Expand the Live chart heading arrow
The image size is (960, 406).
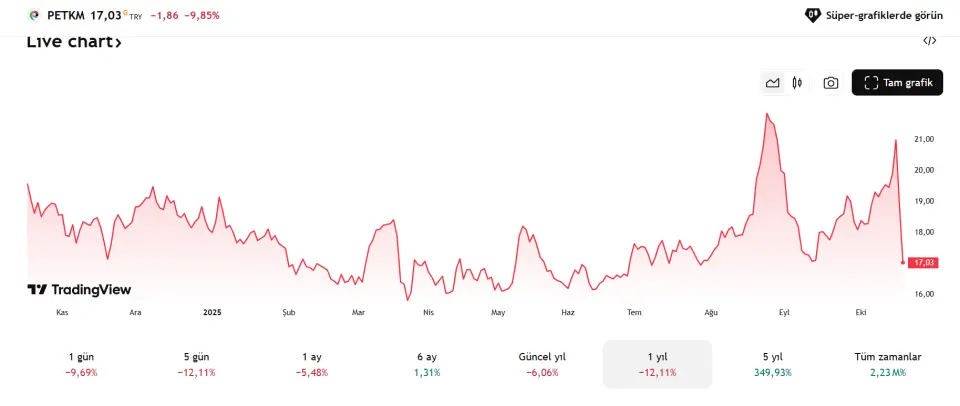[118, 43]
